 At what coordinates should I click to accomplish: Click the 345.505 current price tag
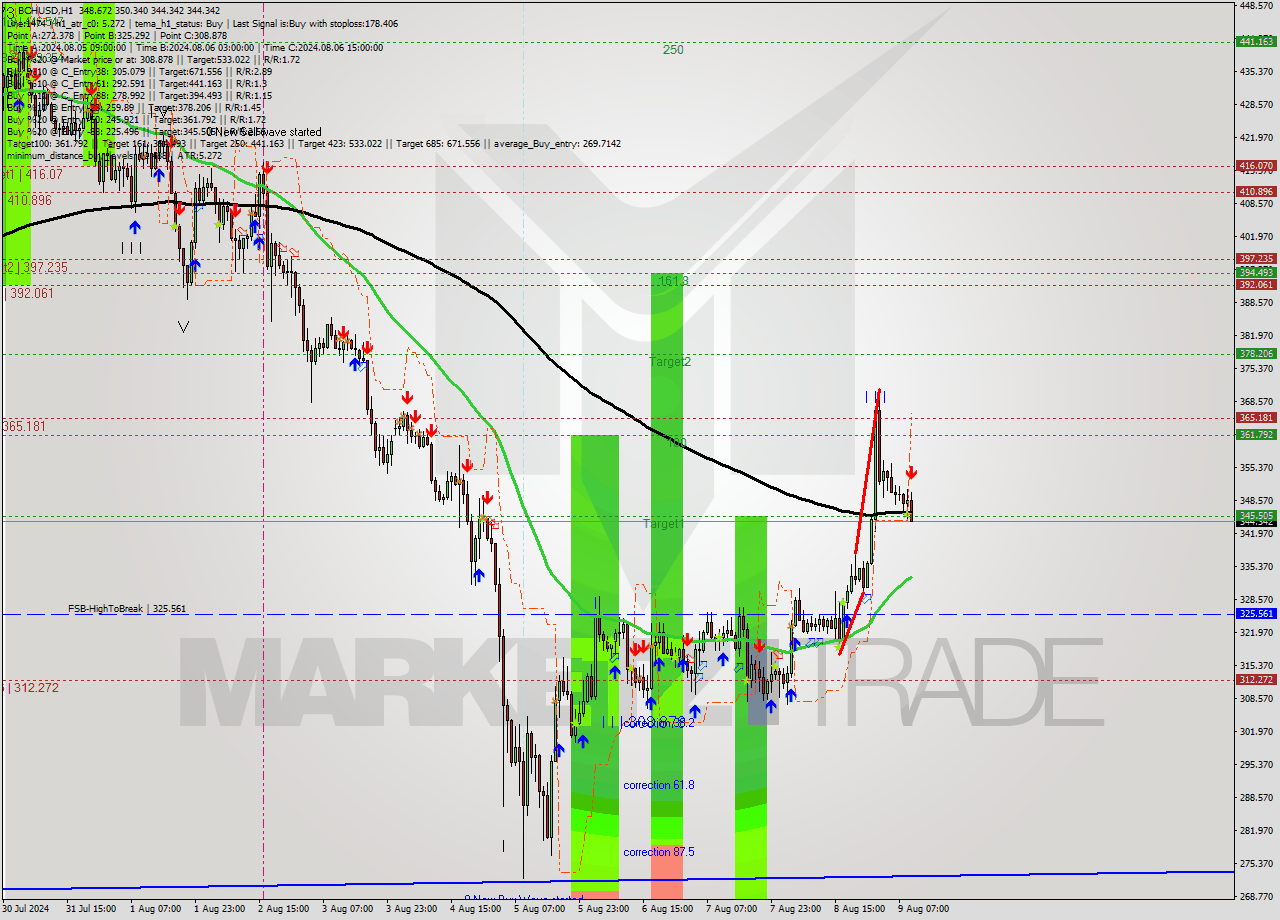click(1256, 515)
